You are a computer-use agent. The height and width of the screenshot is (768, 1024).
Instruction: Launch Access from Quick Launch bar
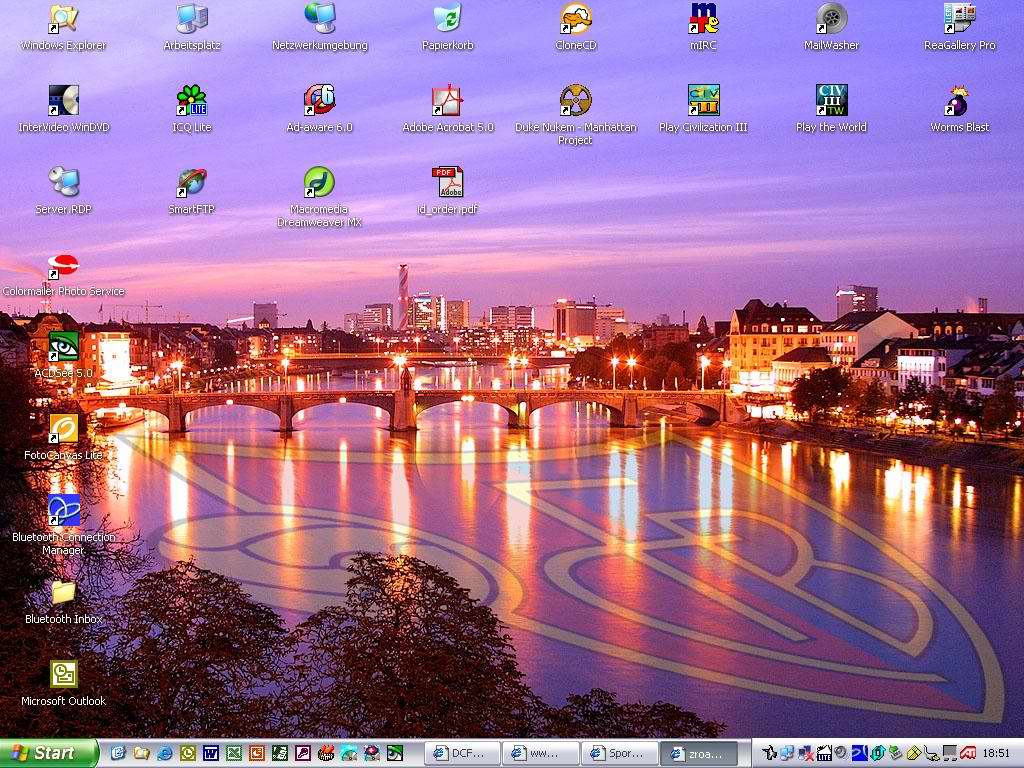(303, 753)
